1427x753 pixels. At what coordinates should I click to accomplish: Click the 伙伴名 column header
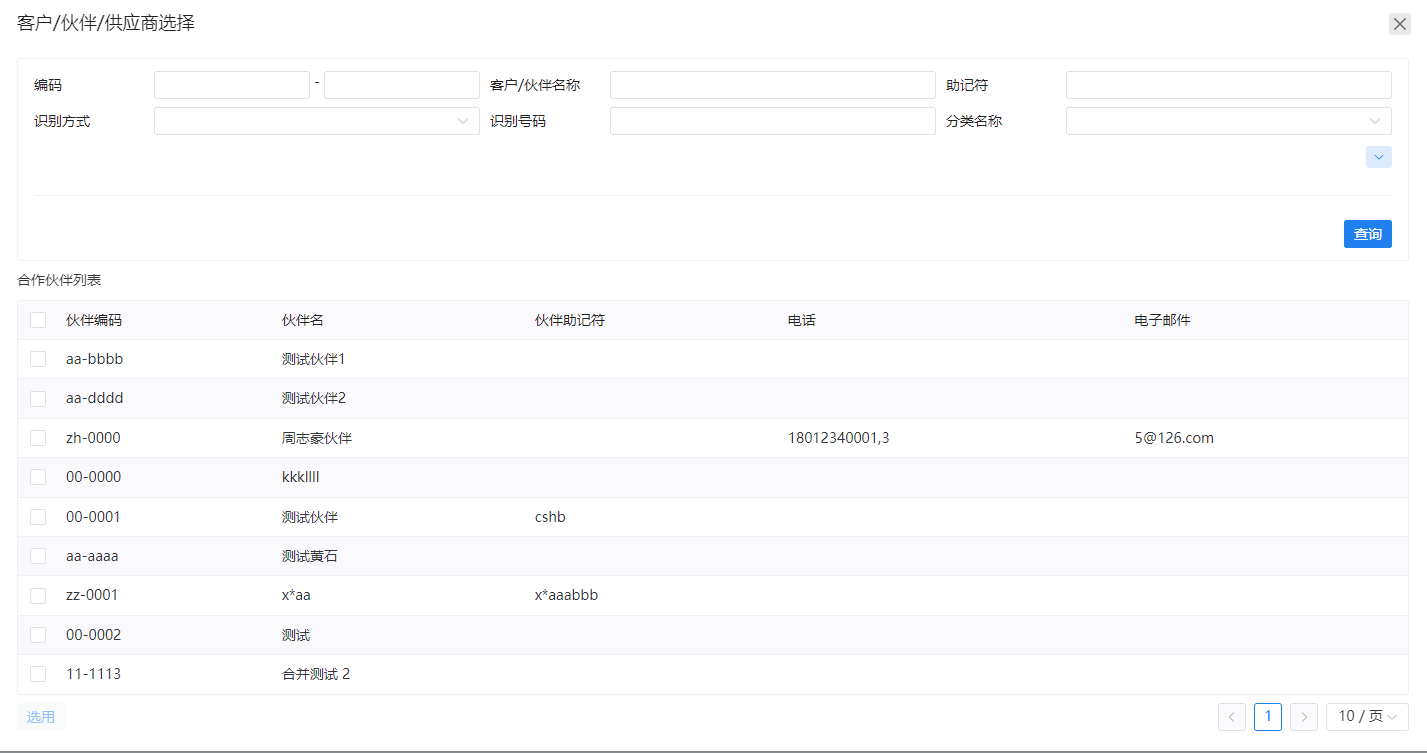(x=303, y=320)
